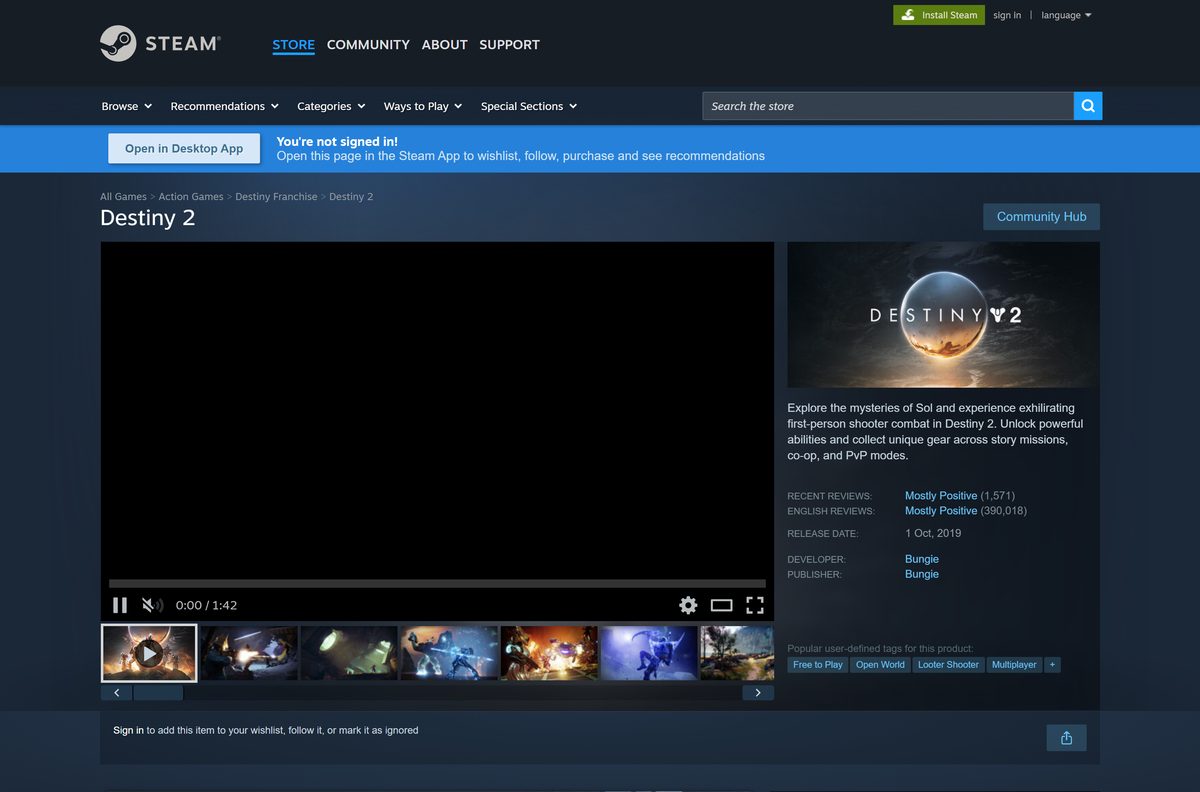Screen dimensions: 1200x792
Task: Select the fourth screenshot thumbnail
Action: 449,653
